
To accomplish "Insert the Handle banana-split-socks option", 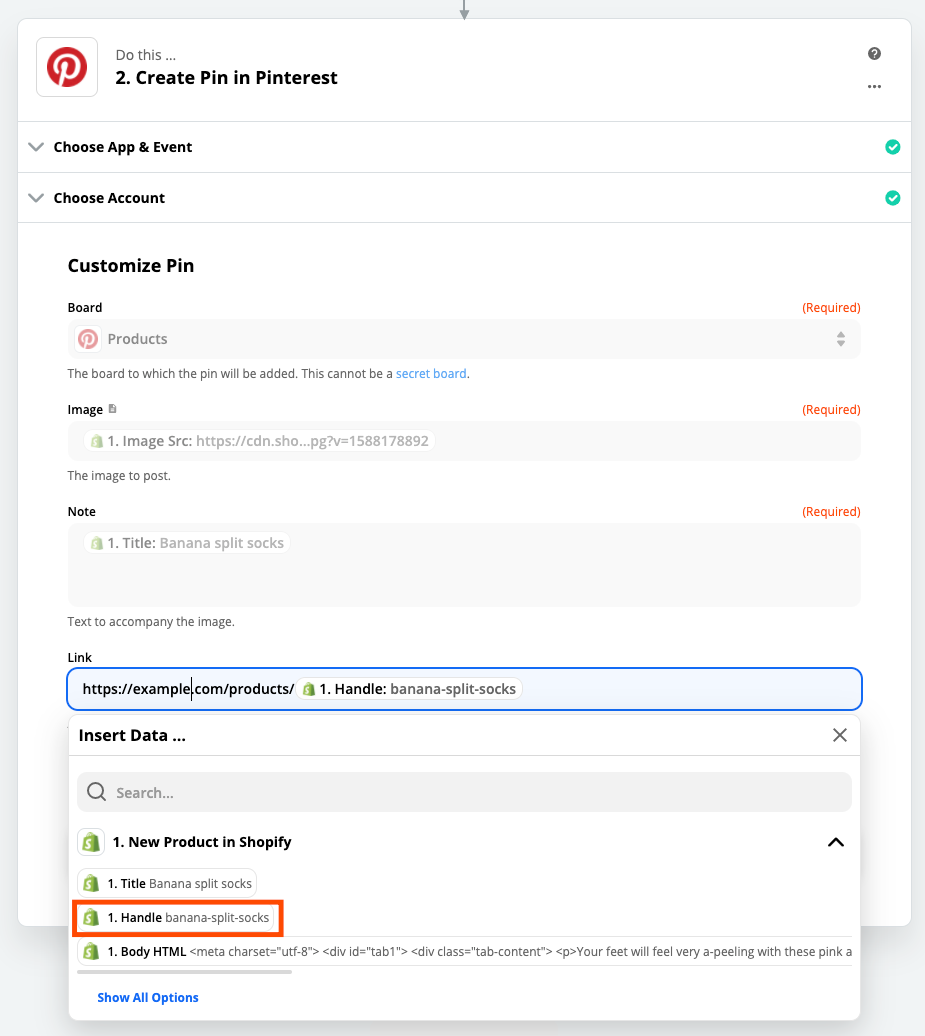I will pyautogui.click(x=176, y=918).
